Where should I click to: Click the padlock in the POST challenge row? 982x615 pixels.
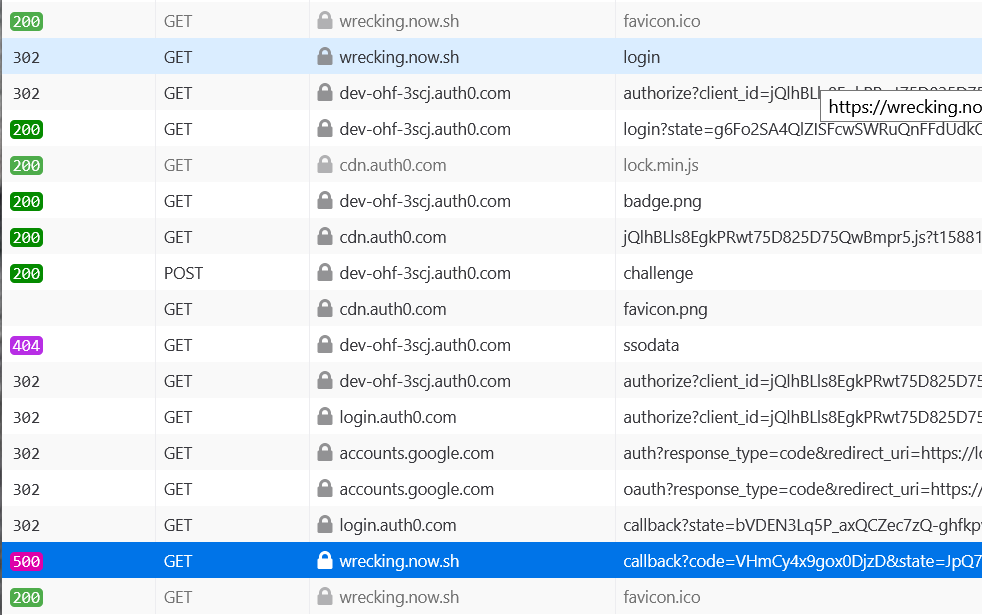pos(324,272)
